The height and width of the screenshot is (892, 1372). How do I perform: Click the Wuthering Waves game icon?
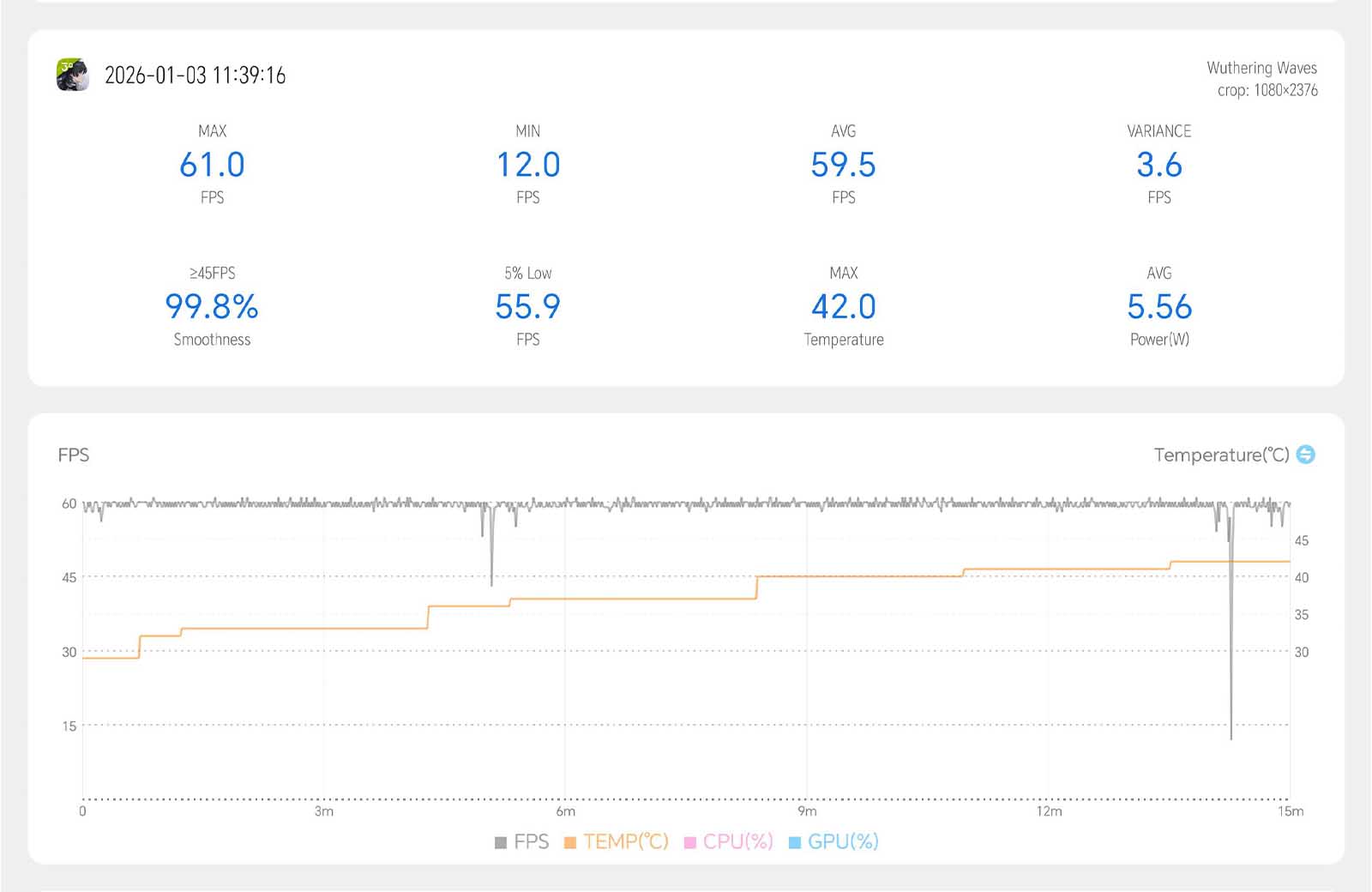73,75
